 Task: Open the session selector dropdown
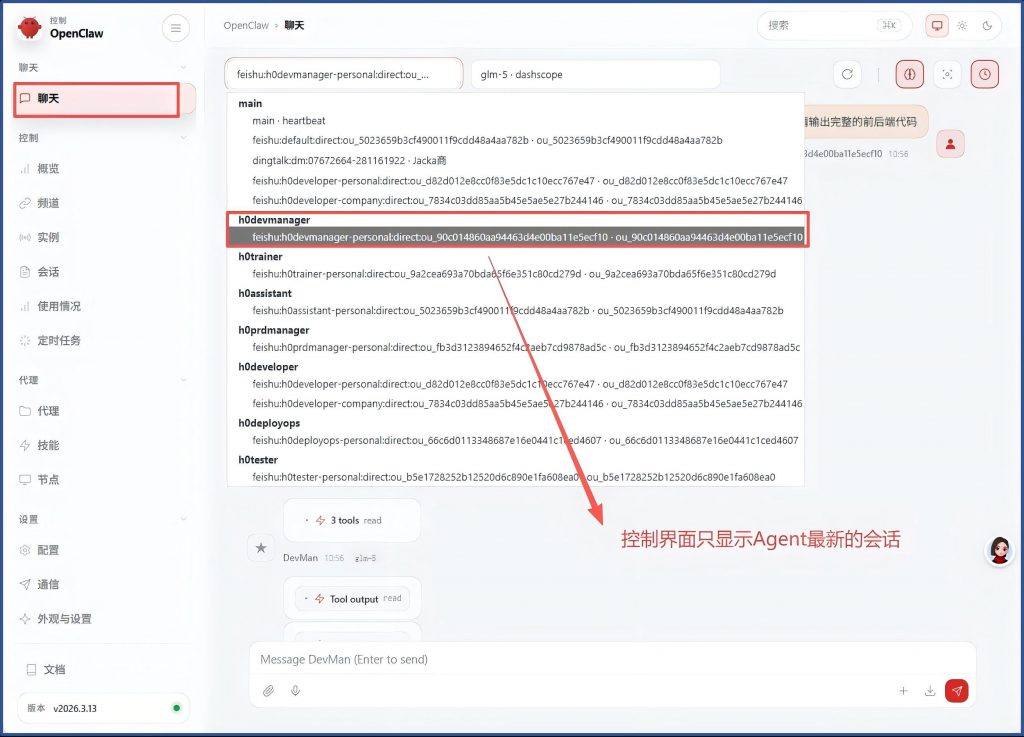coord(344,74)
